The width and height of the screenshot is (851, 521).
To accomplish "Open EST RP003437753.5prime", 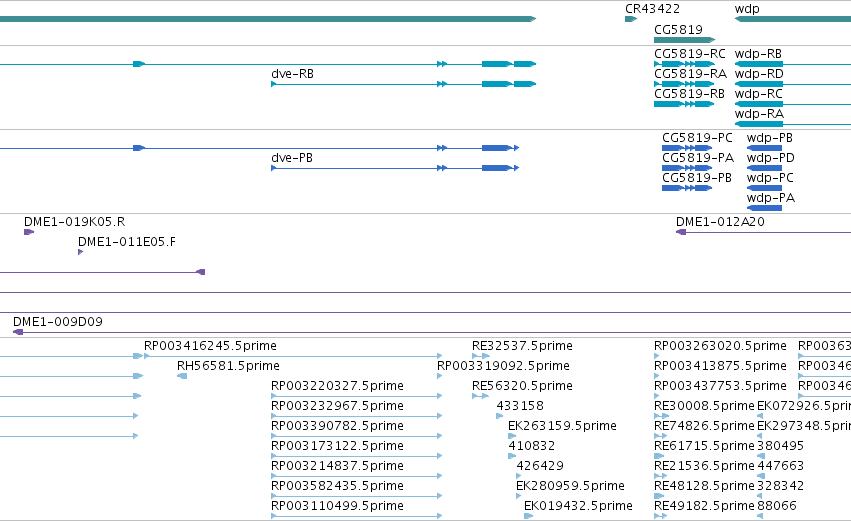I will pos(720,386).
